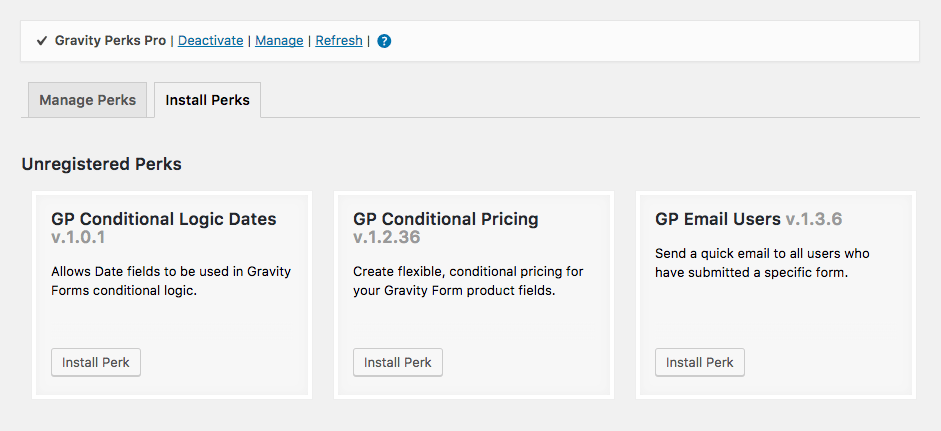Click the GP Email Users title
The width and height of the screenshot is (941, 431).
coord(718,219)
